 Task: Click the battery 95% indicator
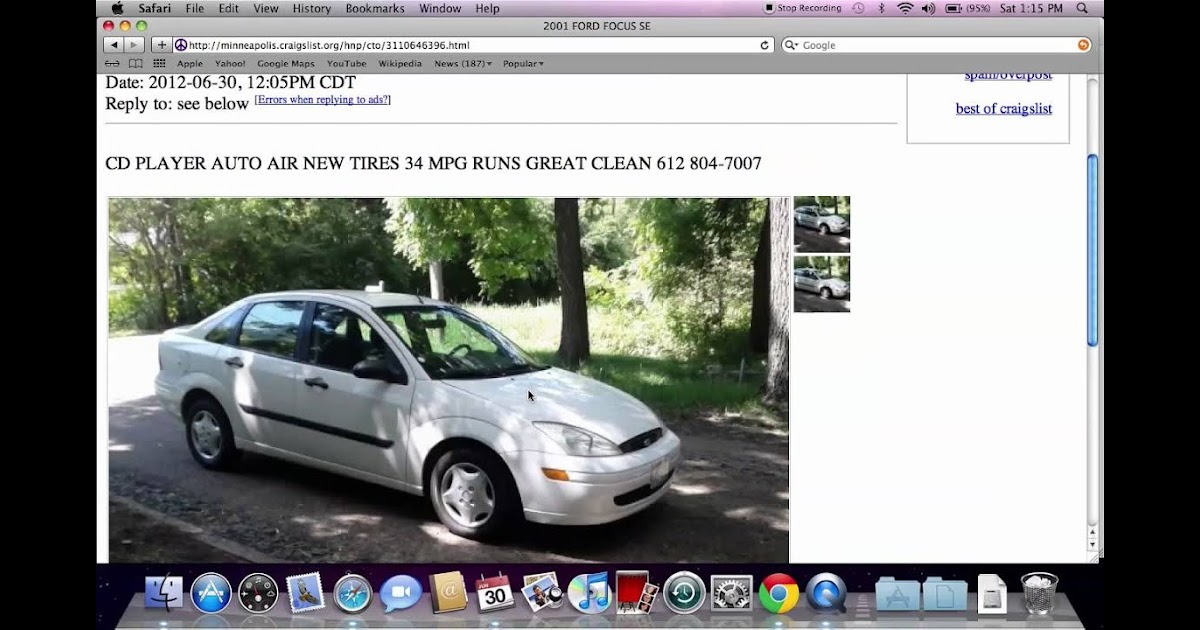(x=968, y=8)
